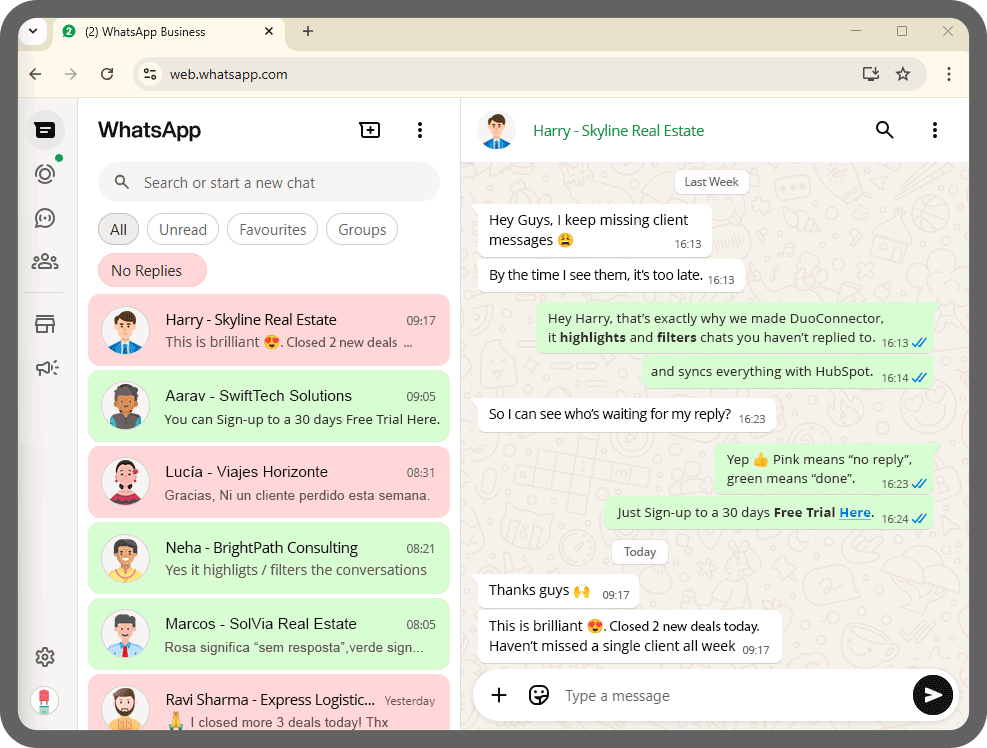Open Communities icon in sidebar
Viewport: 987px width, 748px height.
point(44,262)
